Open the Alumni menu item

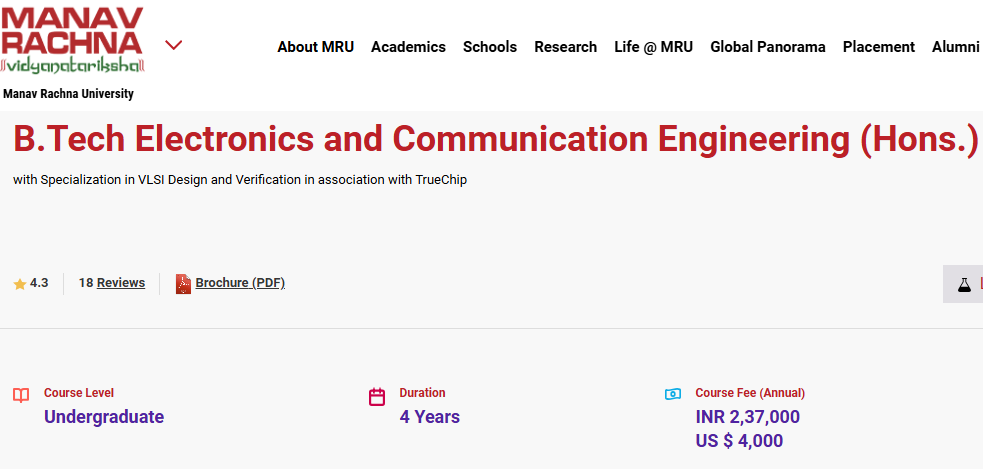tap(955, 47)
